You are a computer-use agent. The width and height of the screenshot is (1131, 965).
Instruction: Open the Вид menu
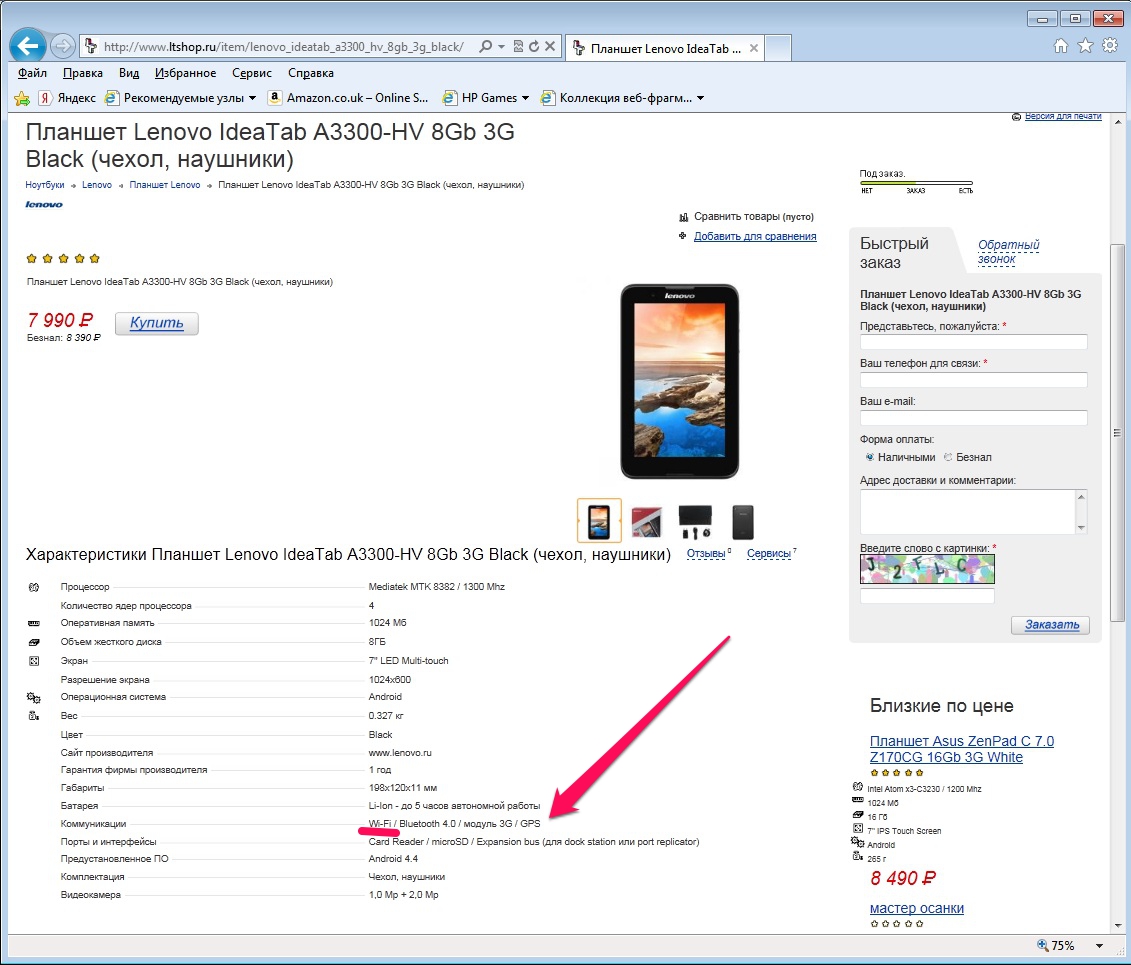click(129, 73)
